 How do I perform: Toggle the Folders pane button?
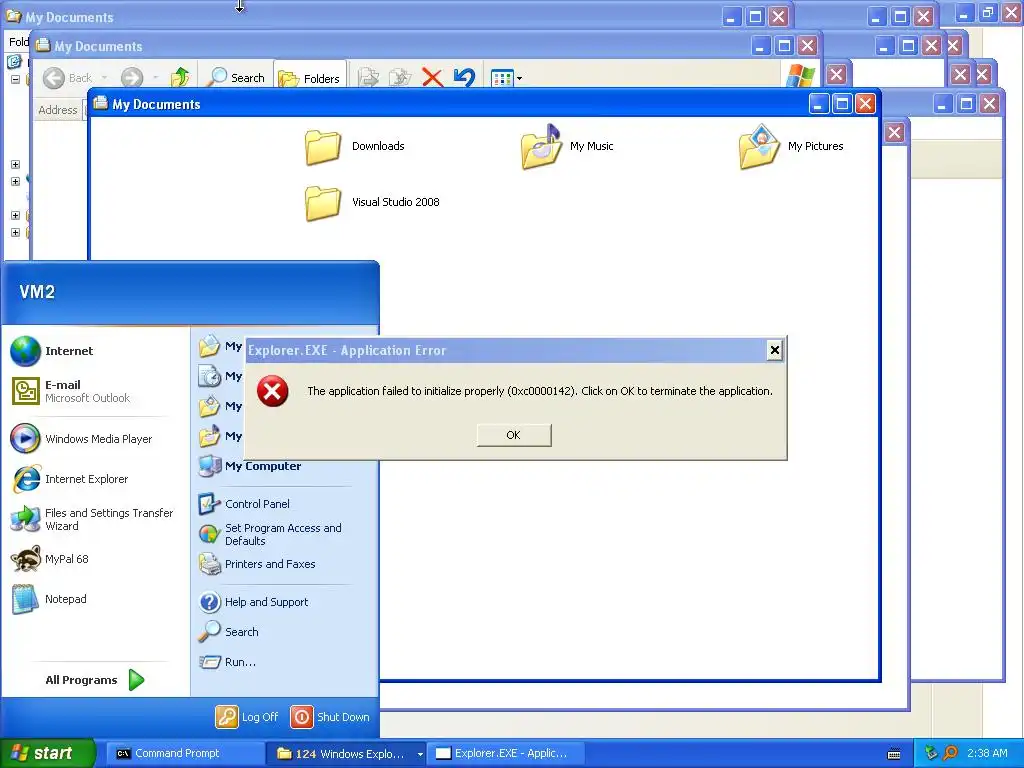[x=310, y=78]
